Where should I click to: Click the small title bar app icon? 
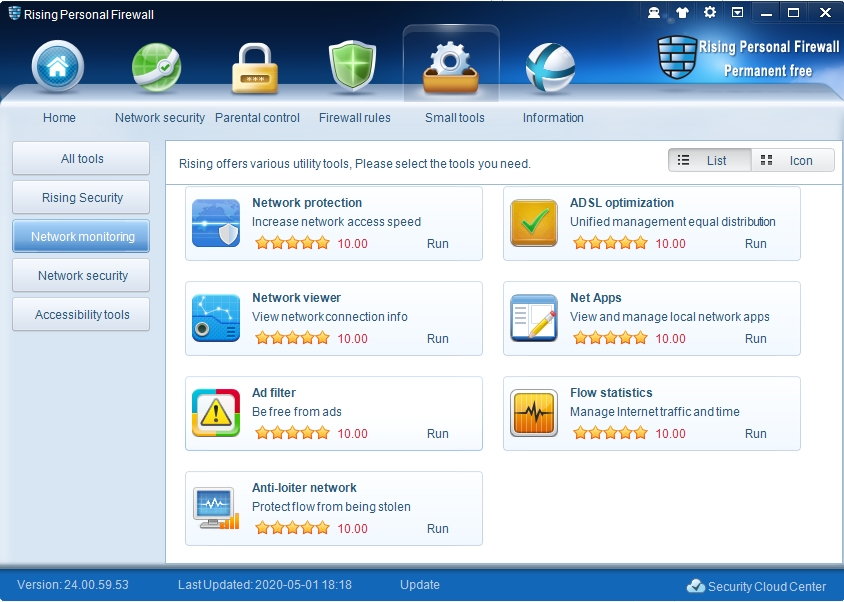click(x=15, y=13)
